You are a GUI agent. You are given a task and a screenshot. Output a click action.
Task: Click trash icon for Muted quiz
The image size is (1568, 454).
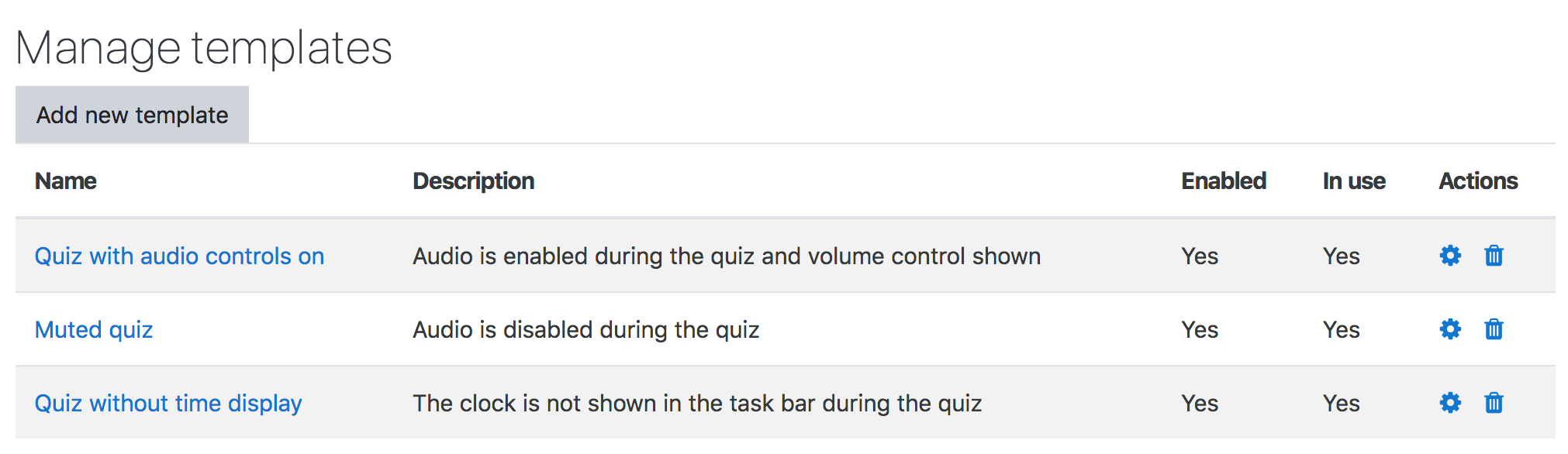[1494, 329]
